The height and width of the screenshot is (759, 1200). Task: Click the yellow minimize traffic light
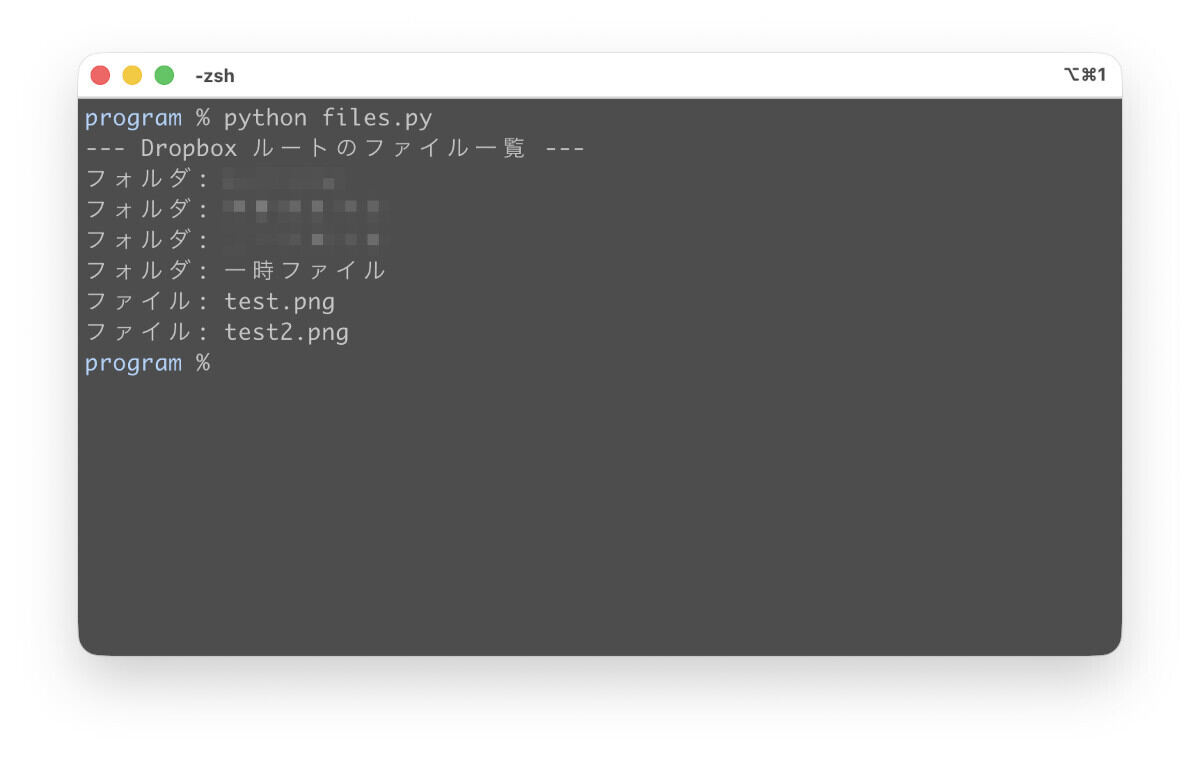click(x=132, y=75)
